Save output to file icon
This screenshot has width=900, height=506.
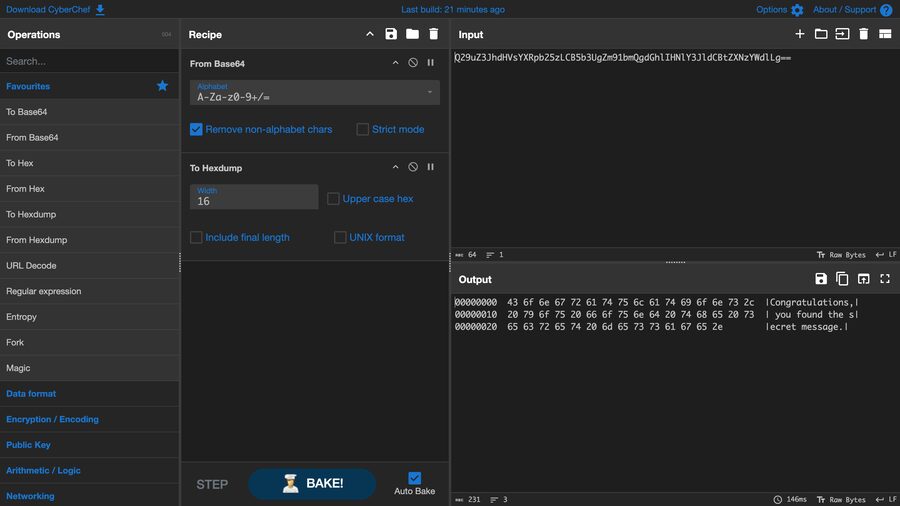821,279
